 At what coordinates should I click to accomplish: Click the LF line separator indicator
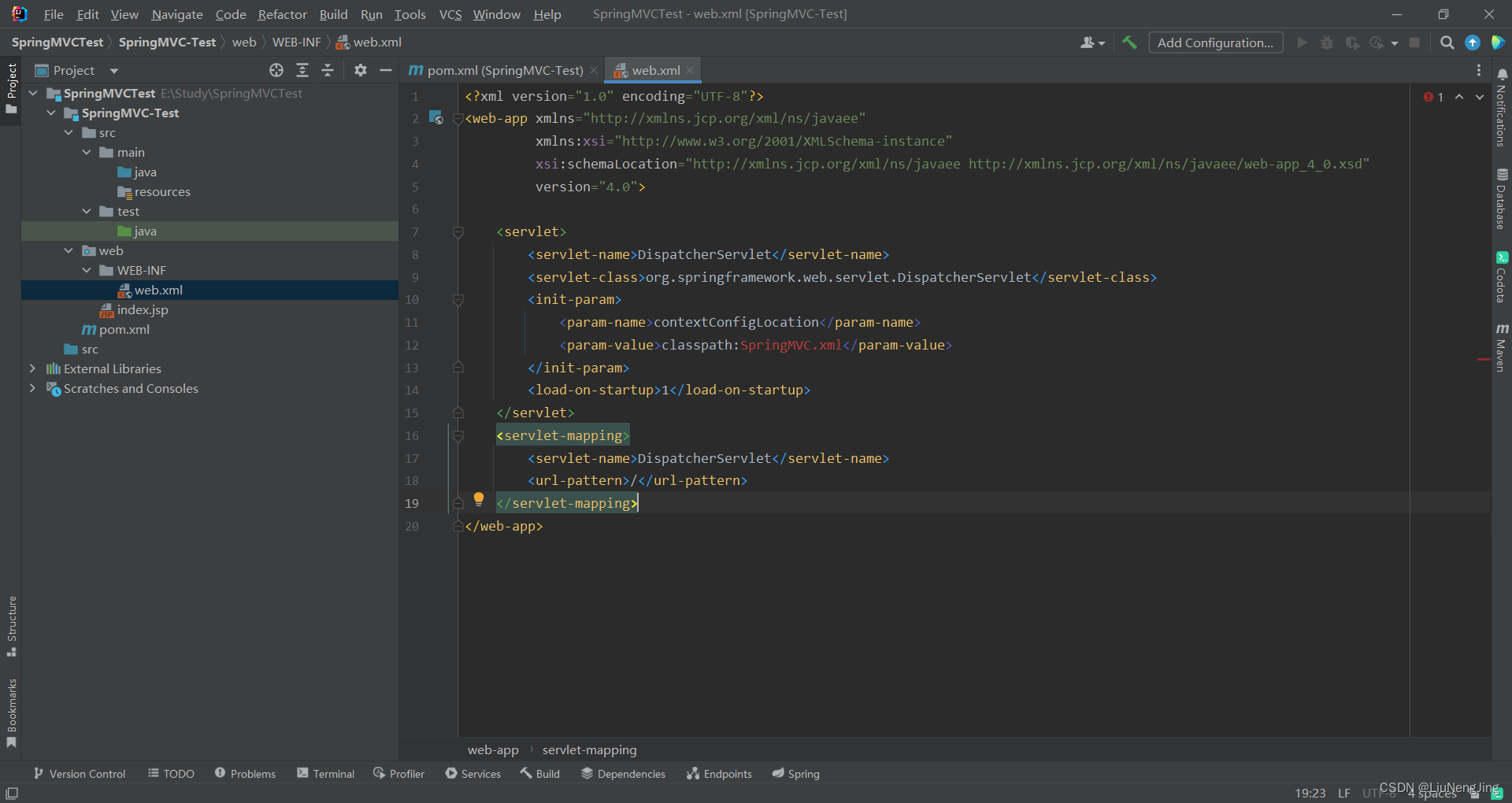click(x=1344, y=793)
